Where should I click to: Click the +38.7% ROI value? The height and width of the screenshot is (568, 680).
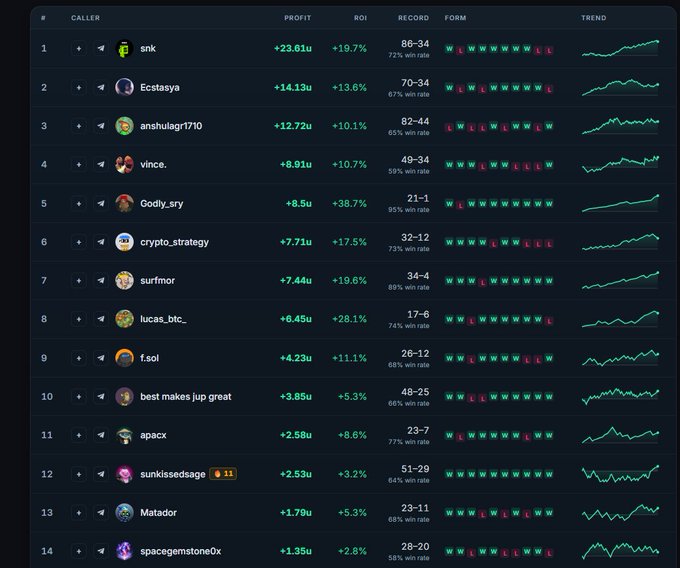[x=349, y=203]
